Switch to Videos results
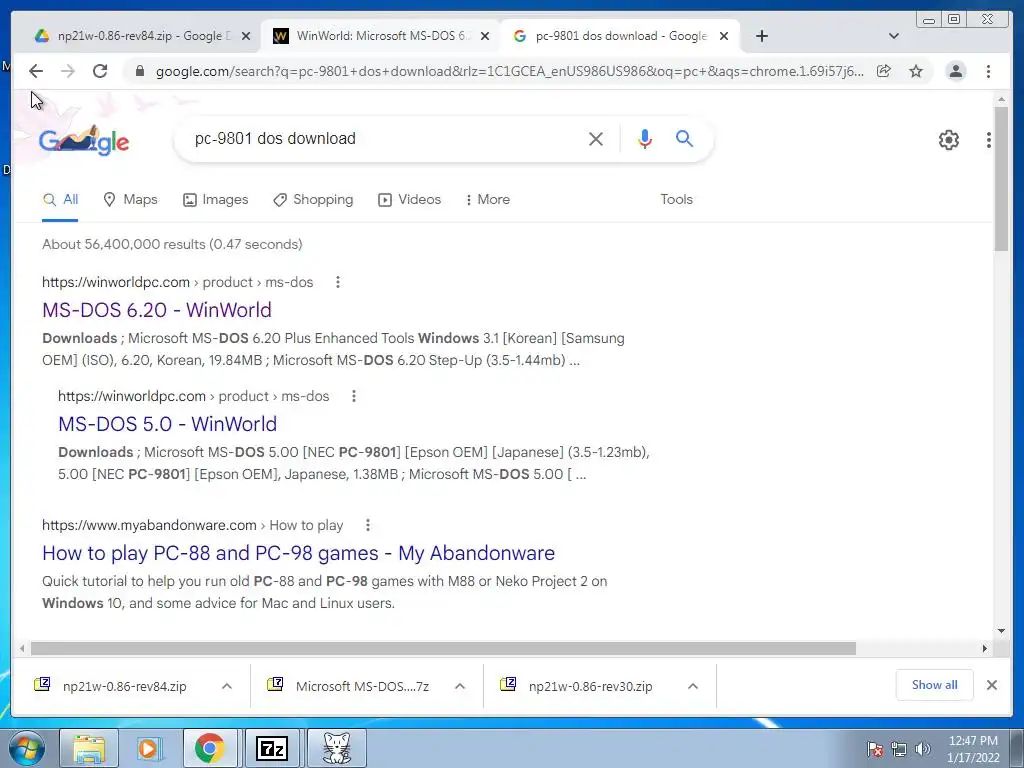 409,200
